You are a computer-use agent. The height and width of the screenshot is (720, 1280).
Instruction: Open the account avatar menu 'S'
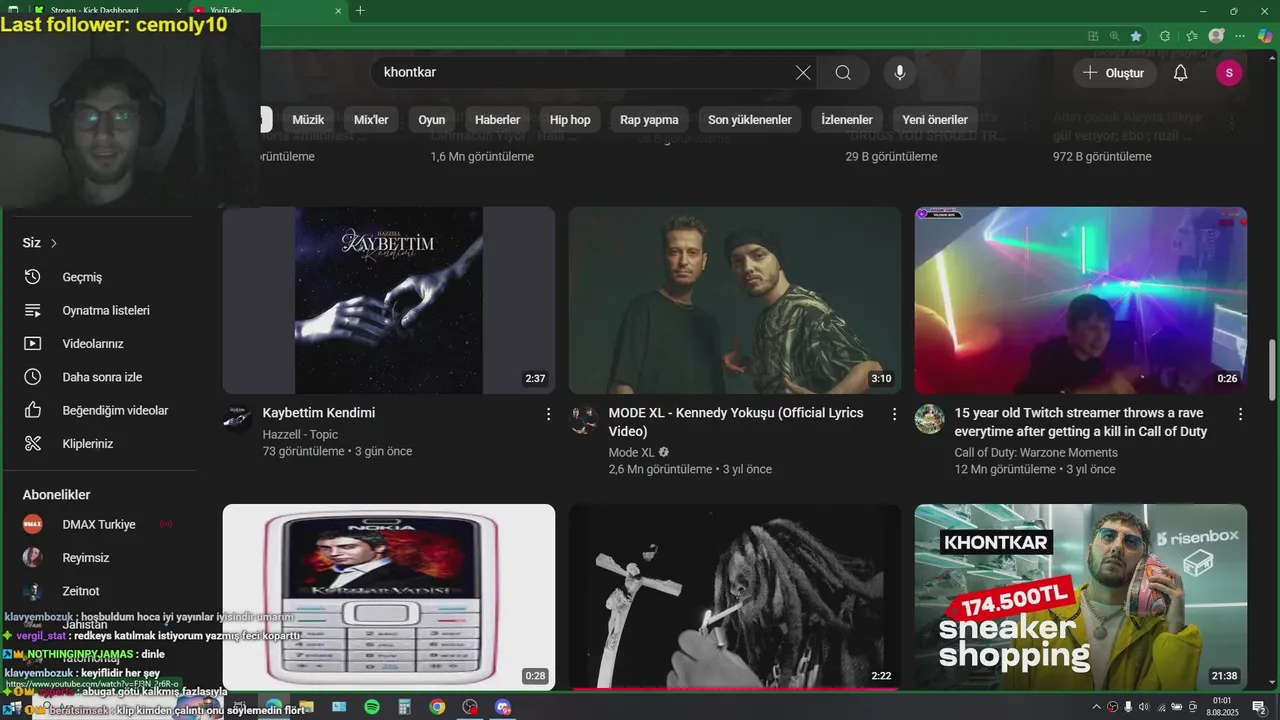[1229, 73]
